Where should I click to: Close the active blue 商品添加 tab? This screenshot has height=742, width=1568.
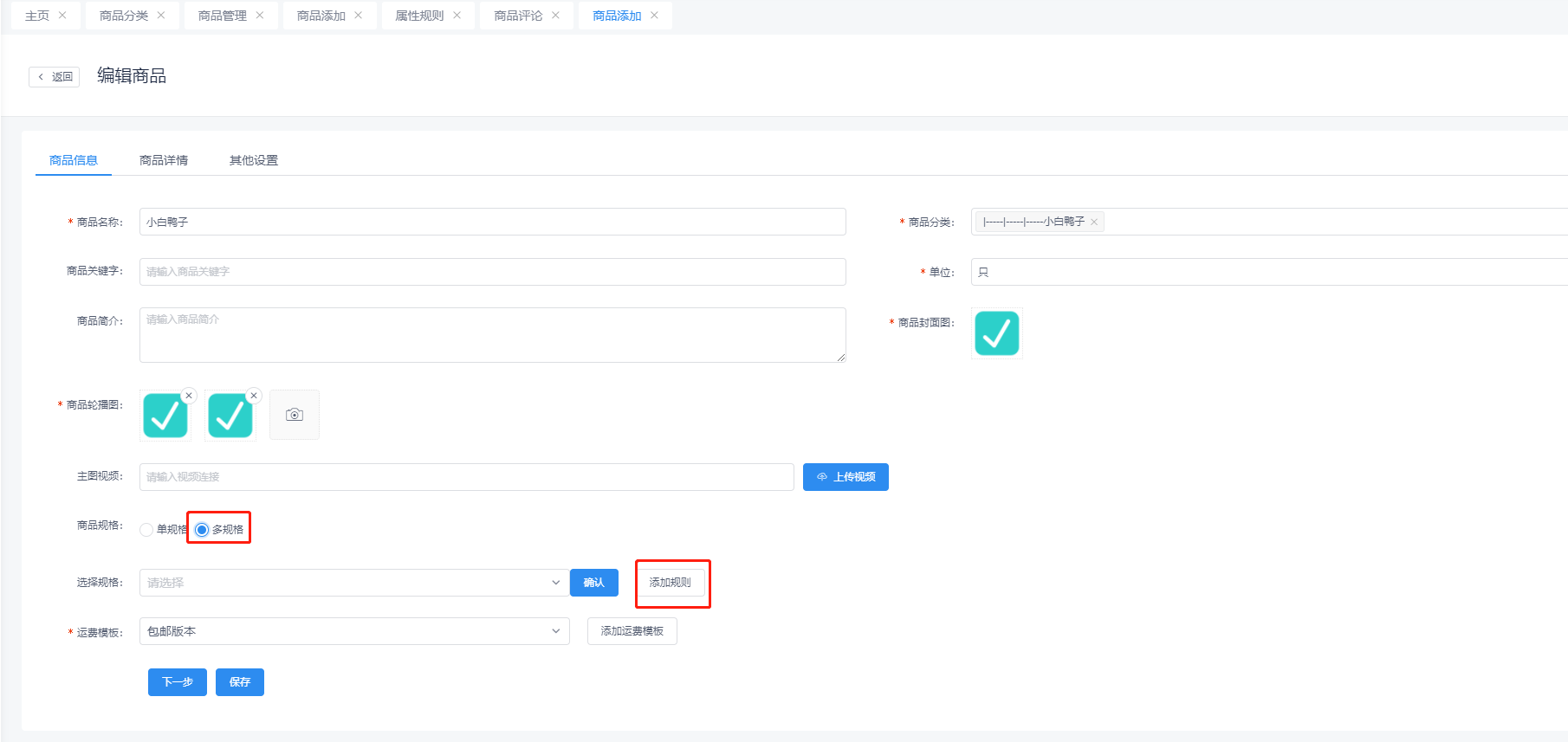(x=654, y=16)
